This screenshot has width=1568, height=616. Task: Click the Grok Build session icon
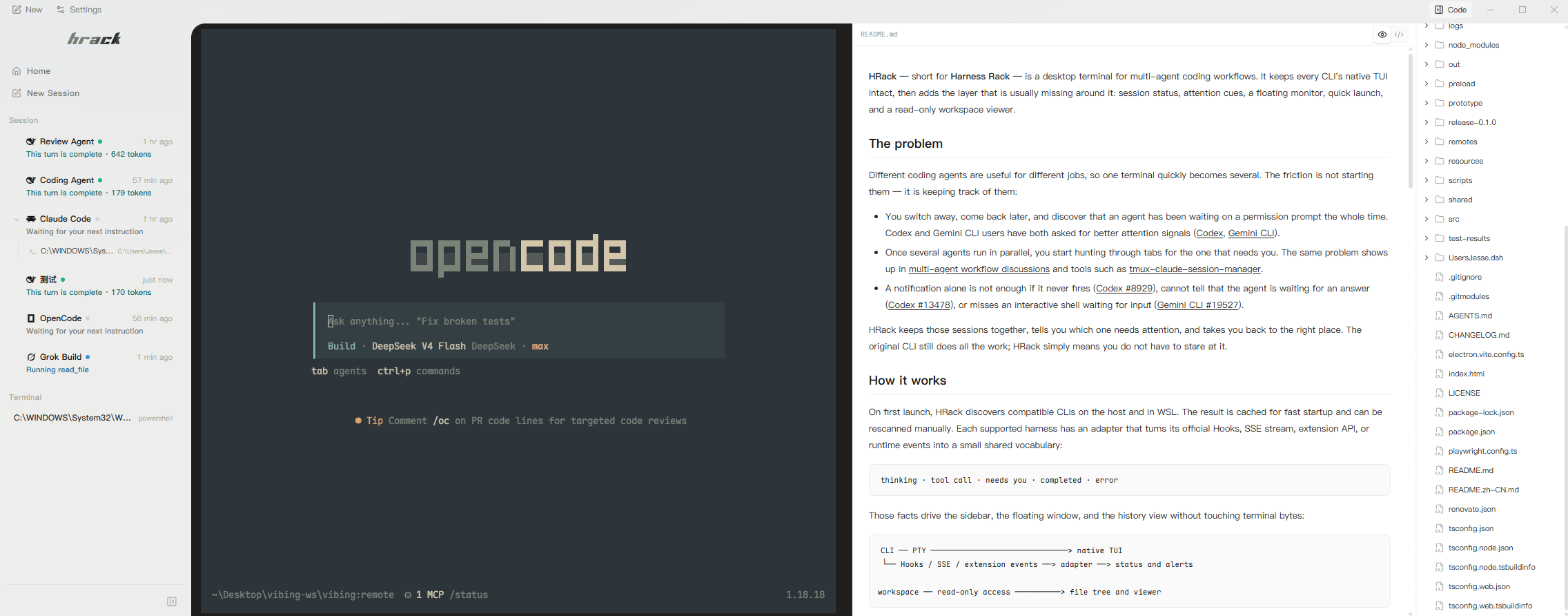tap(31, 357)
